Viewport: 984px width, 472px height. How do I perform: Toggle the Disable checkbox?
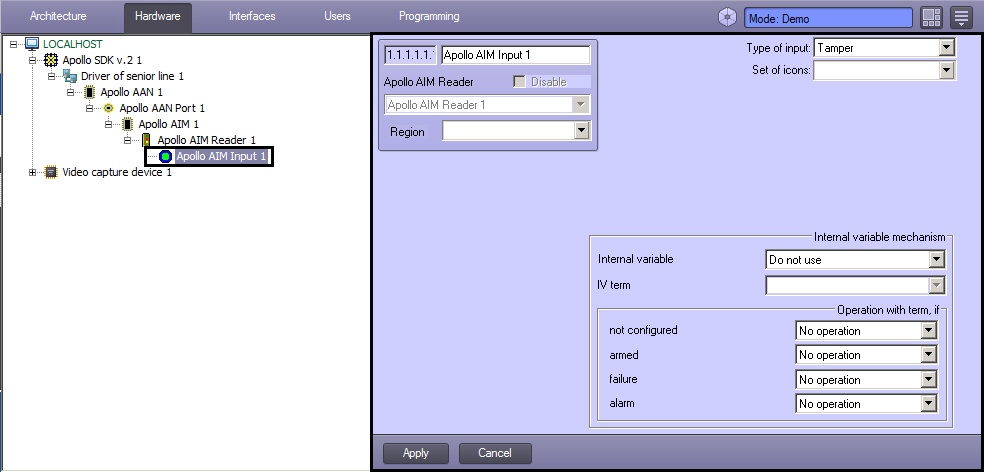519,82
